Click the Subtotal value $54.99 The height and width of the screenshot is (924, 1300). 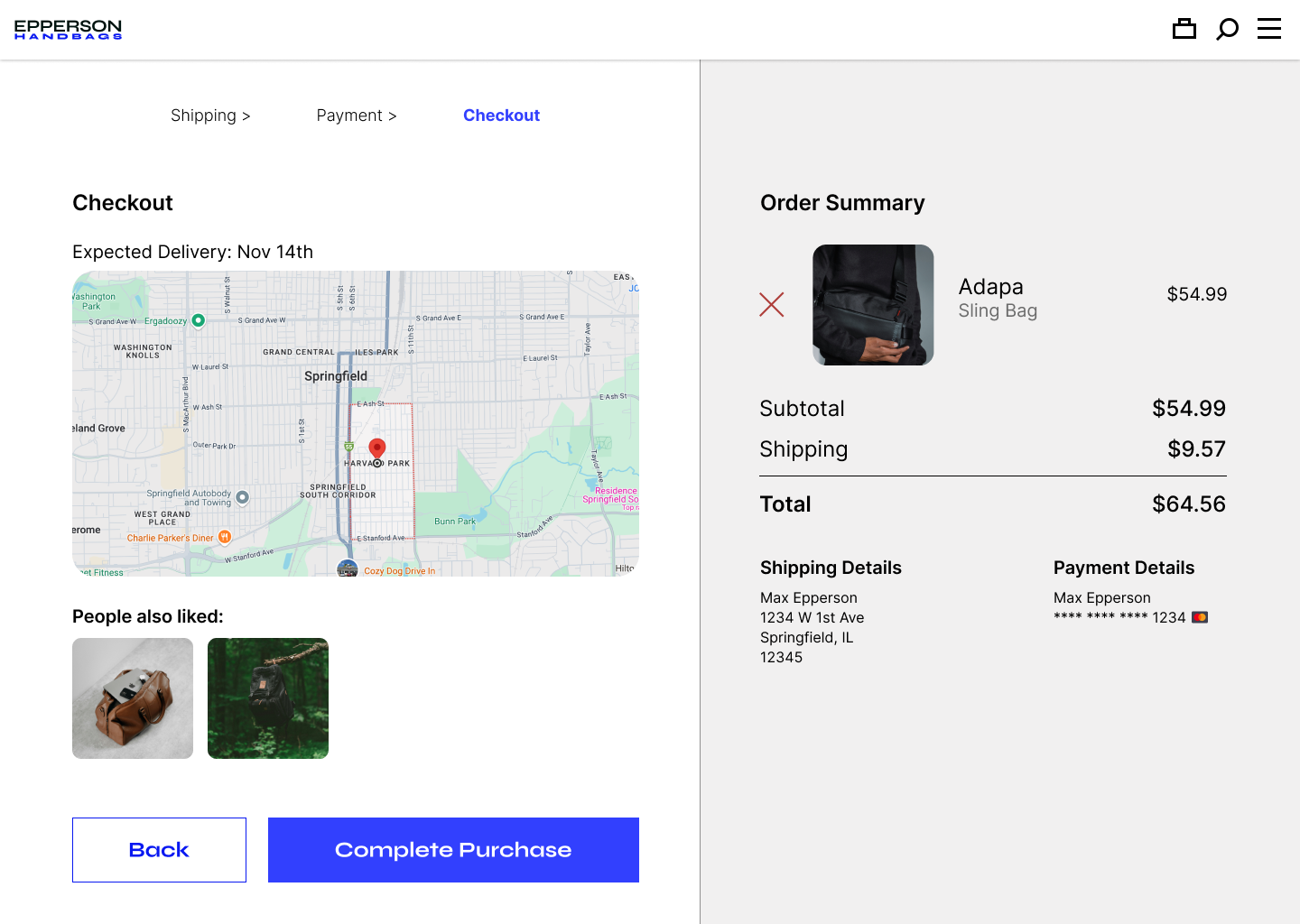1189,409
